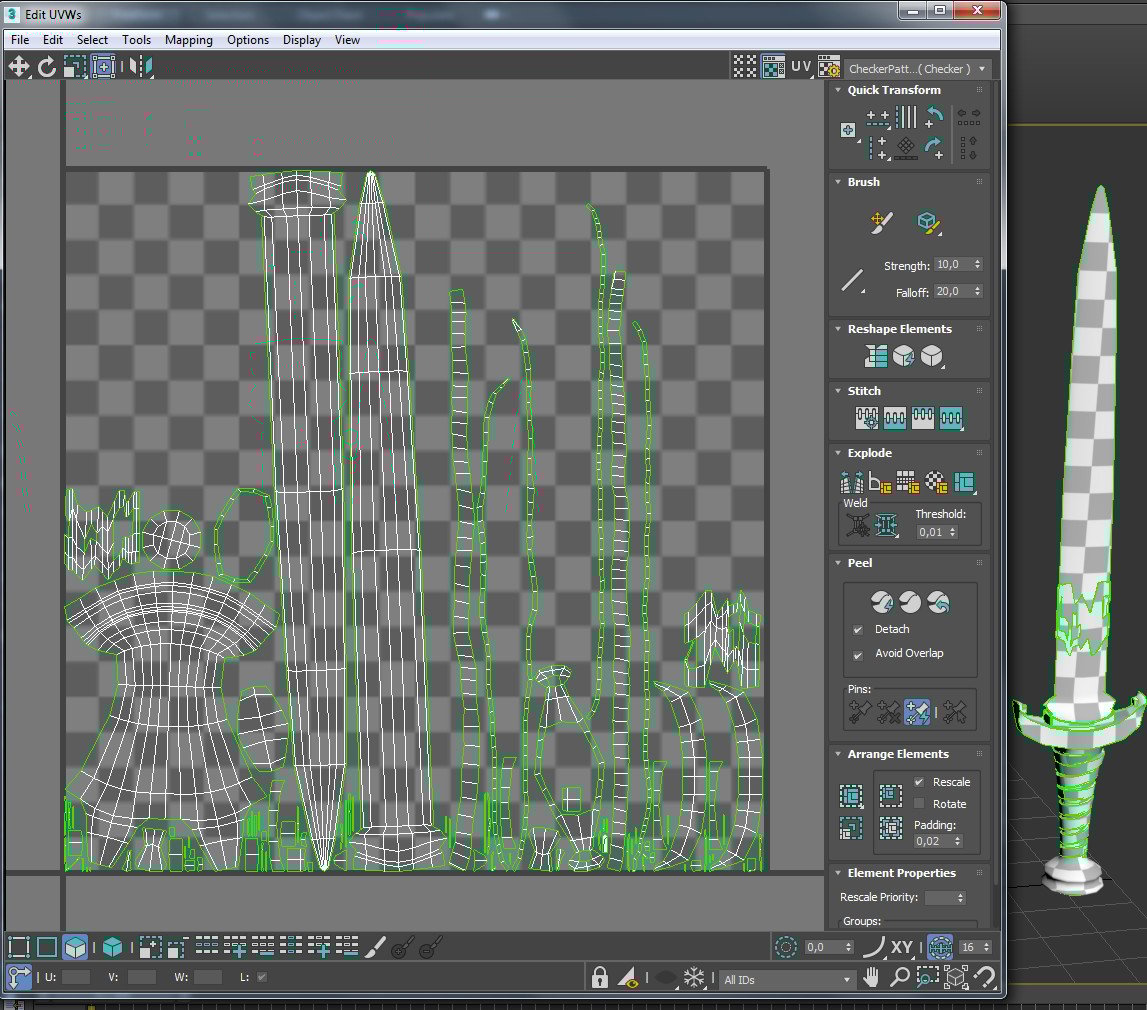The height and width of the screenshot is (1010, 1147).
Task: Toggle Auto Pin Moved Vertices button
Action: (917, 712)
